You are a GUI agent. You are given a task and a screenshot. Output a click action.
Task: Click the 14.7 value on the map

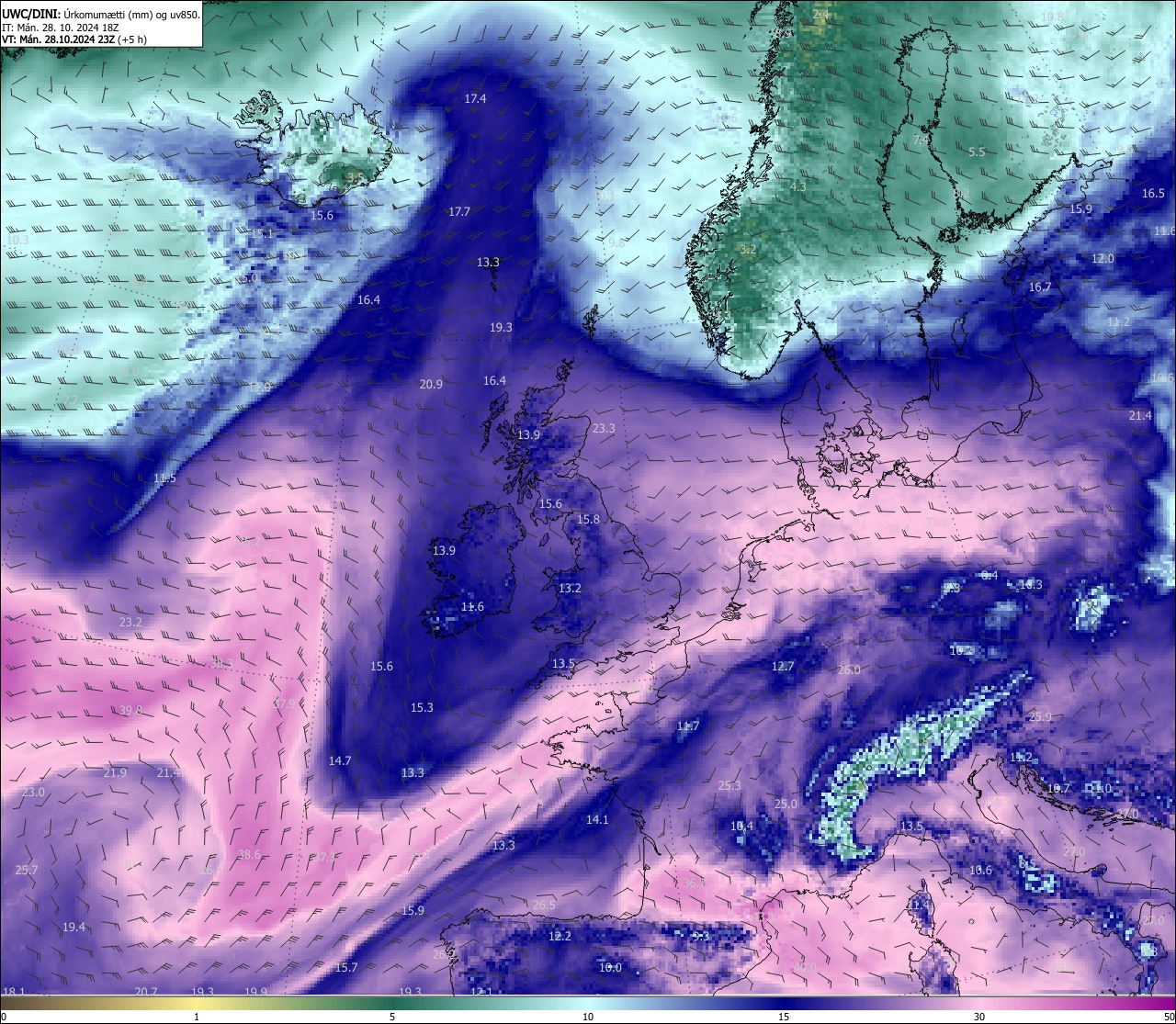[x=340, y=760]
